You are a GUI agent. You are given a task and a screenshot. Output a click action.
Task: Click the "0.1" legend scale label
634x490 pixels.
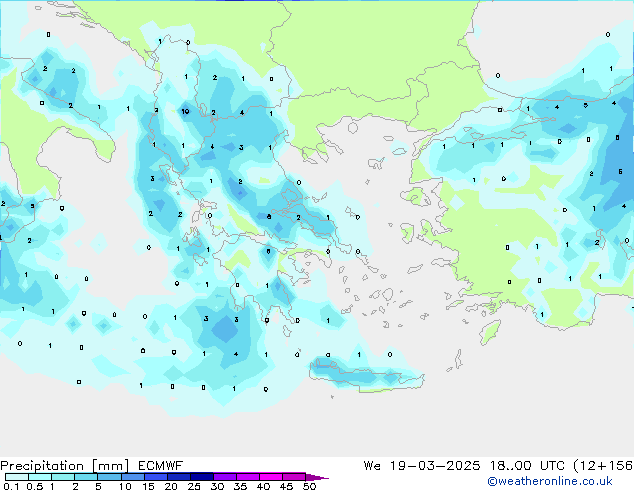[x=11, y=486]
